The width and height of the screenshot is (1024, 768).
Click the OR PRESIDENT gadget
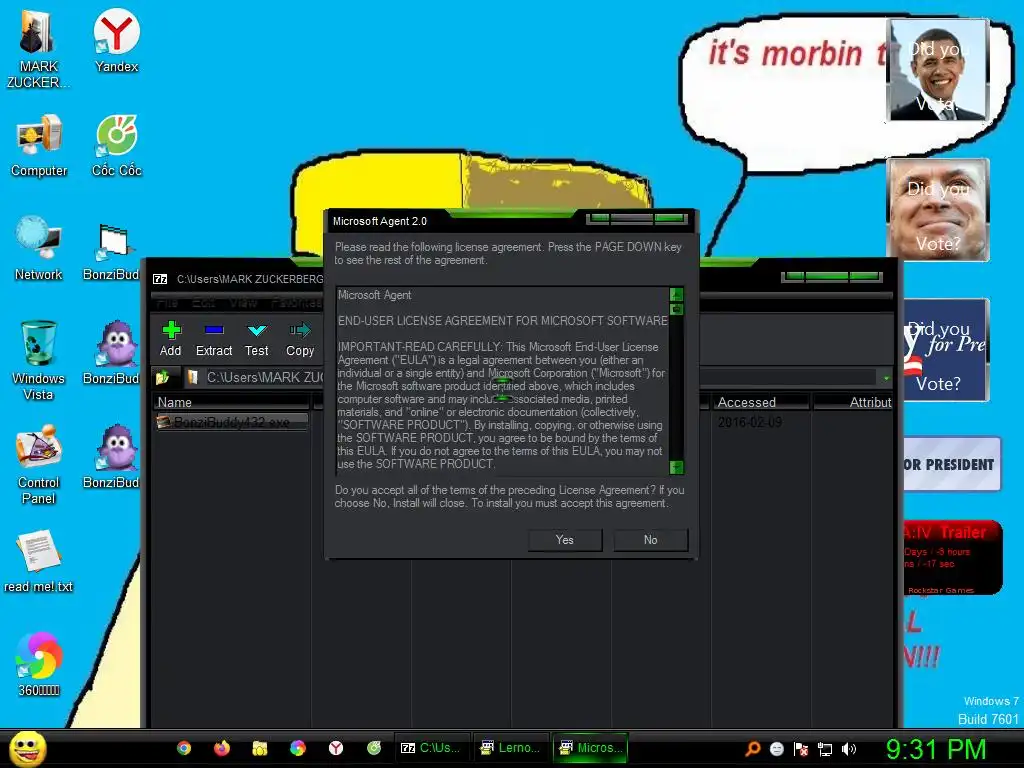[952, 464]
